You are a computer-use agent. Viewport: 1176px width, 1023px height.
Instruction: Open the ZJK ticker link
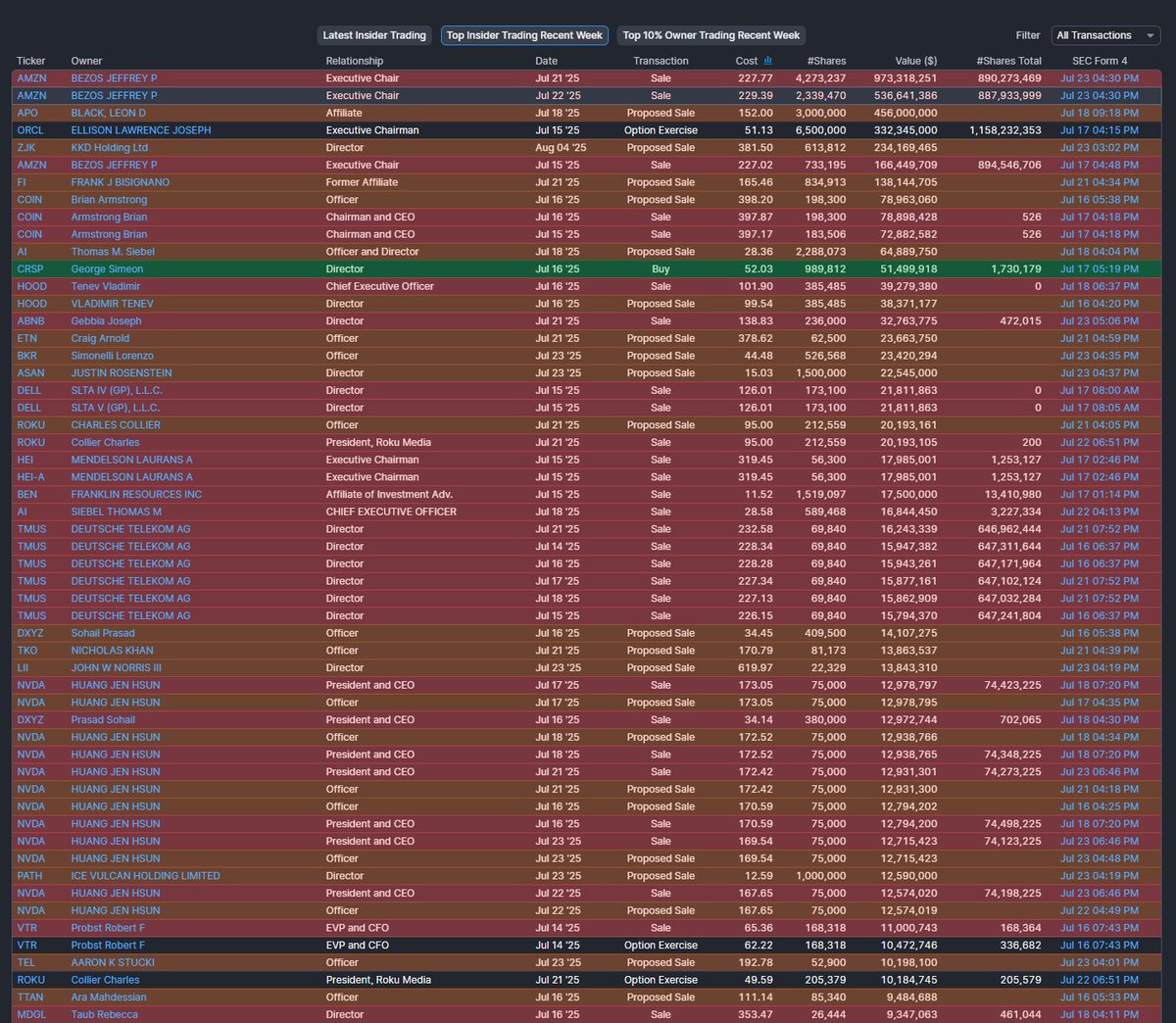[x=26, y=148]
